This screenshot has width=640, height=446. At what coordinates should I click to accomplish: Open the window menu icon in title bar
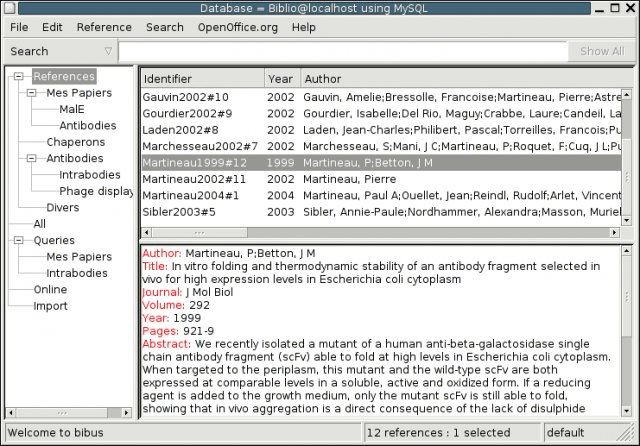point(10,8)
